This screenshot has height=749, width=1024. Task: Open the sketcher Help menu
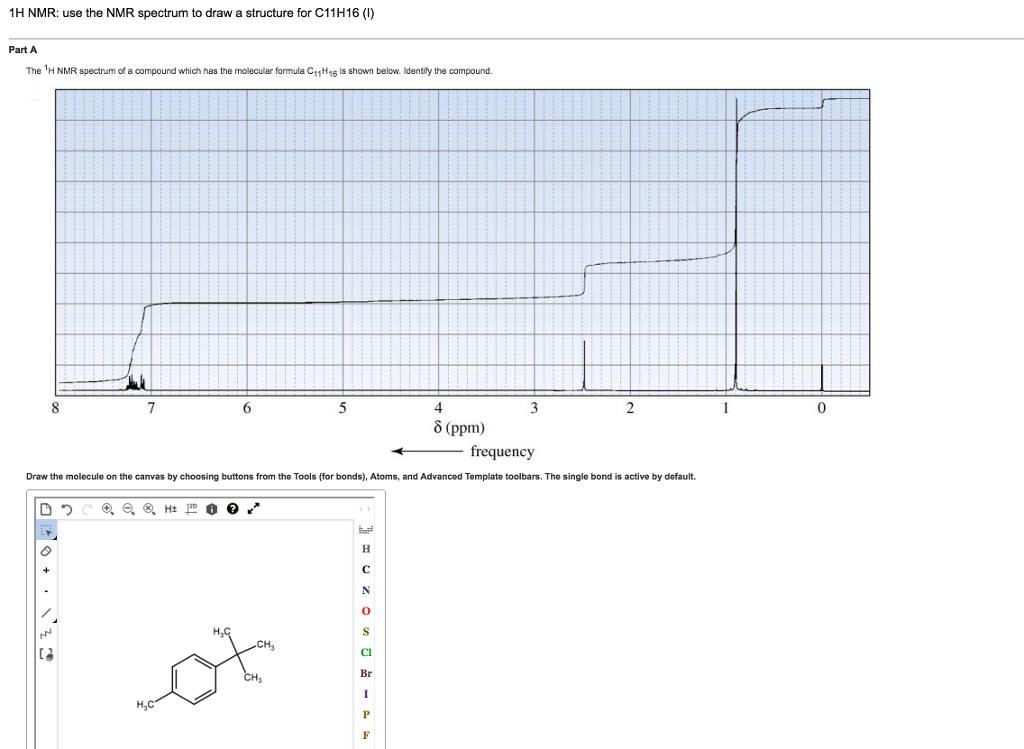pyautogui.click(x=232, y=509)
